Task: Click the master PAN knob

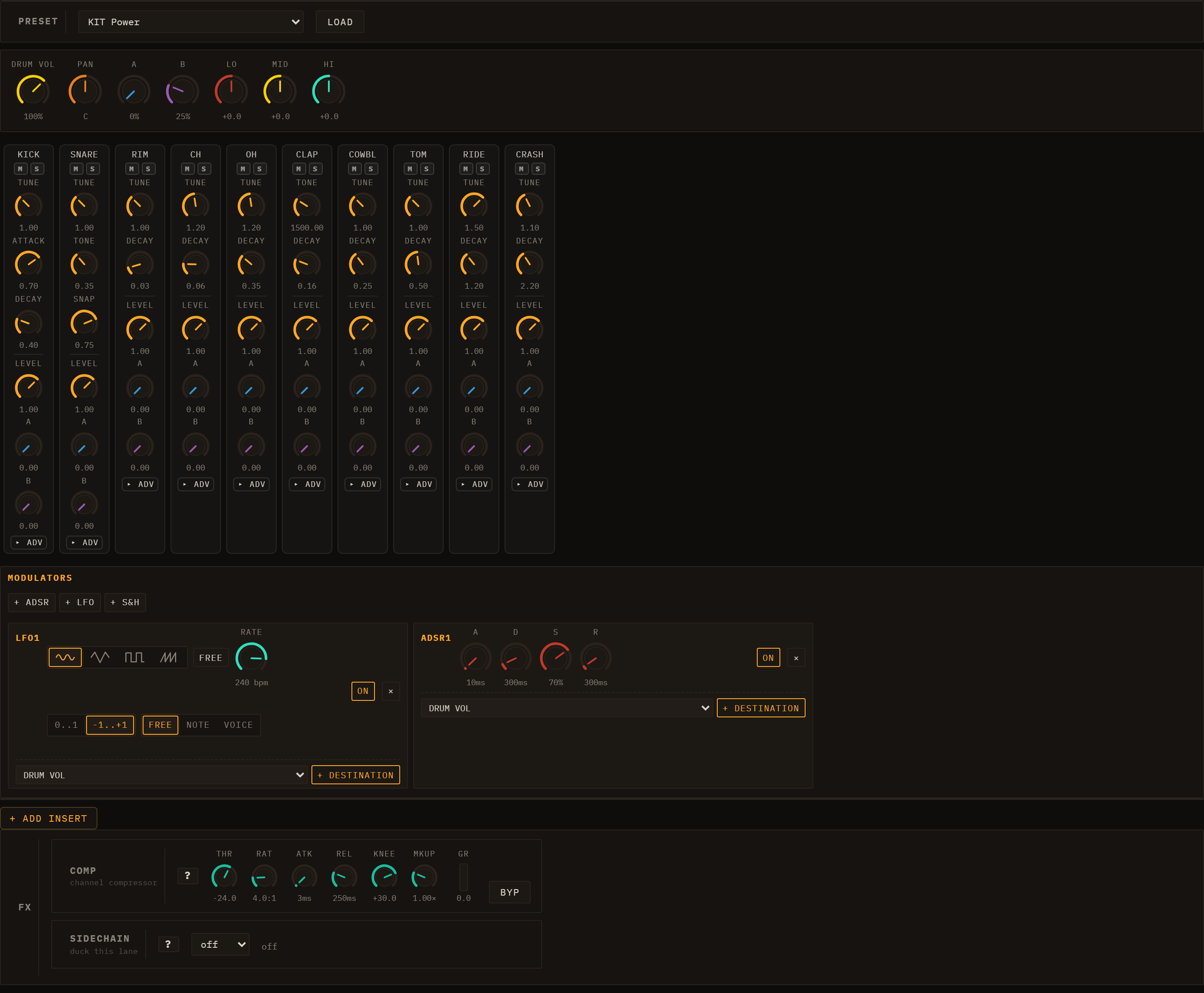Action: pyautogui.click(x=85, y=91)
